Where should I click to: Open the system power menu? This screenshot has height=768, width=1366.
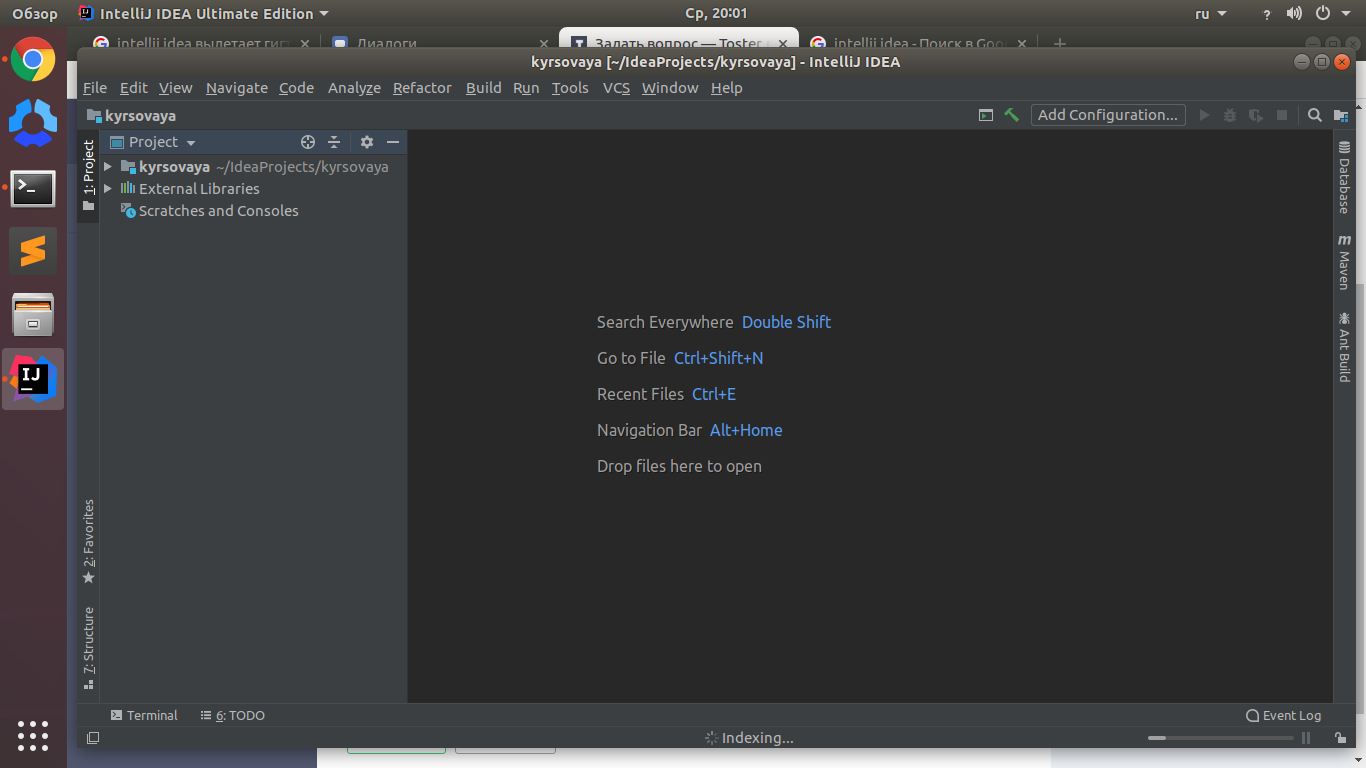1332,14
